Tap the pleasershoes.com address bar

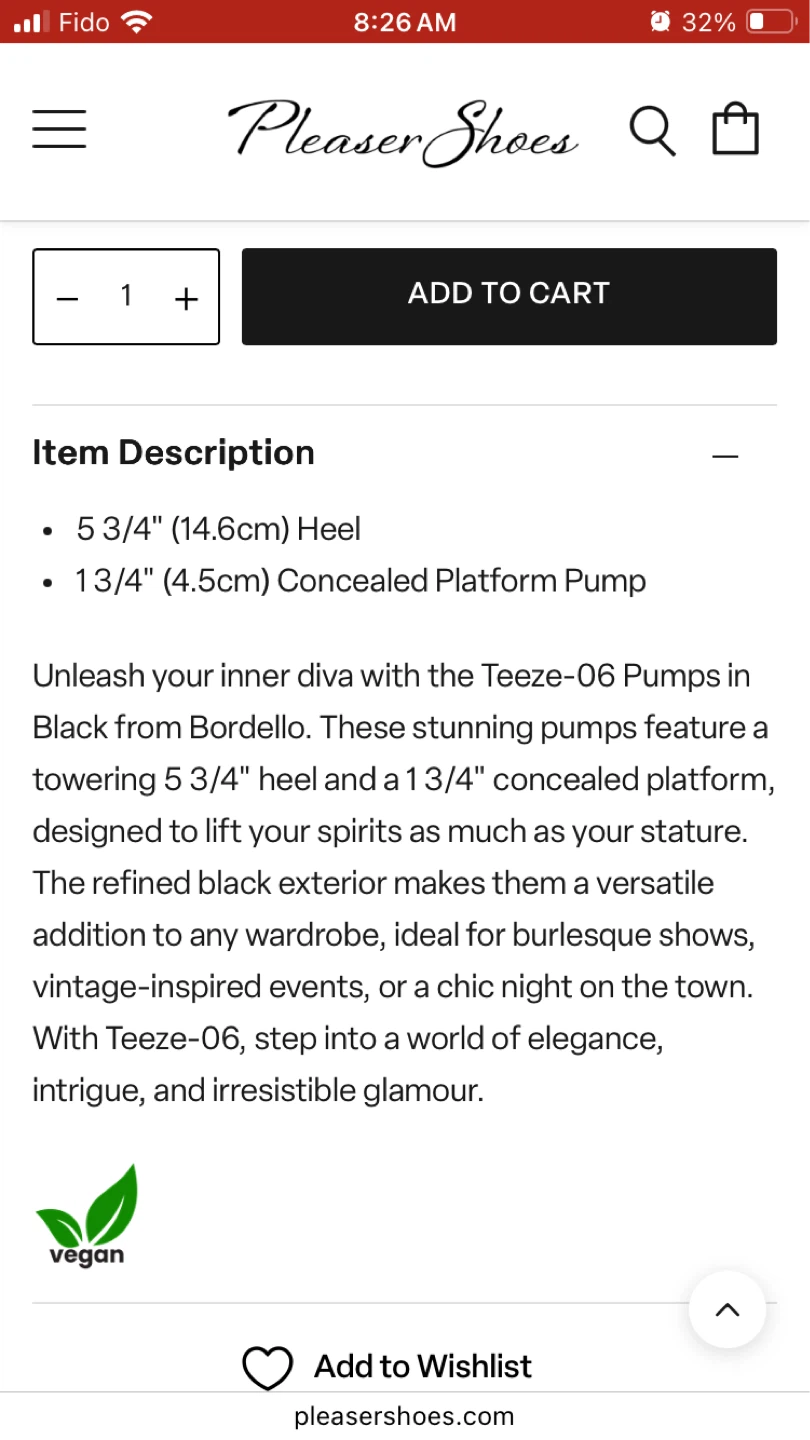(x=404, y=1417)
